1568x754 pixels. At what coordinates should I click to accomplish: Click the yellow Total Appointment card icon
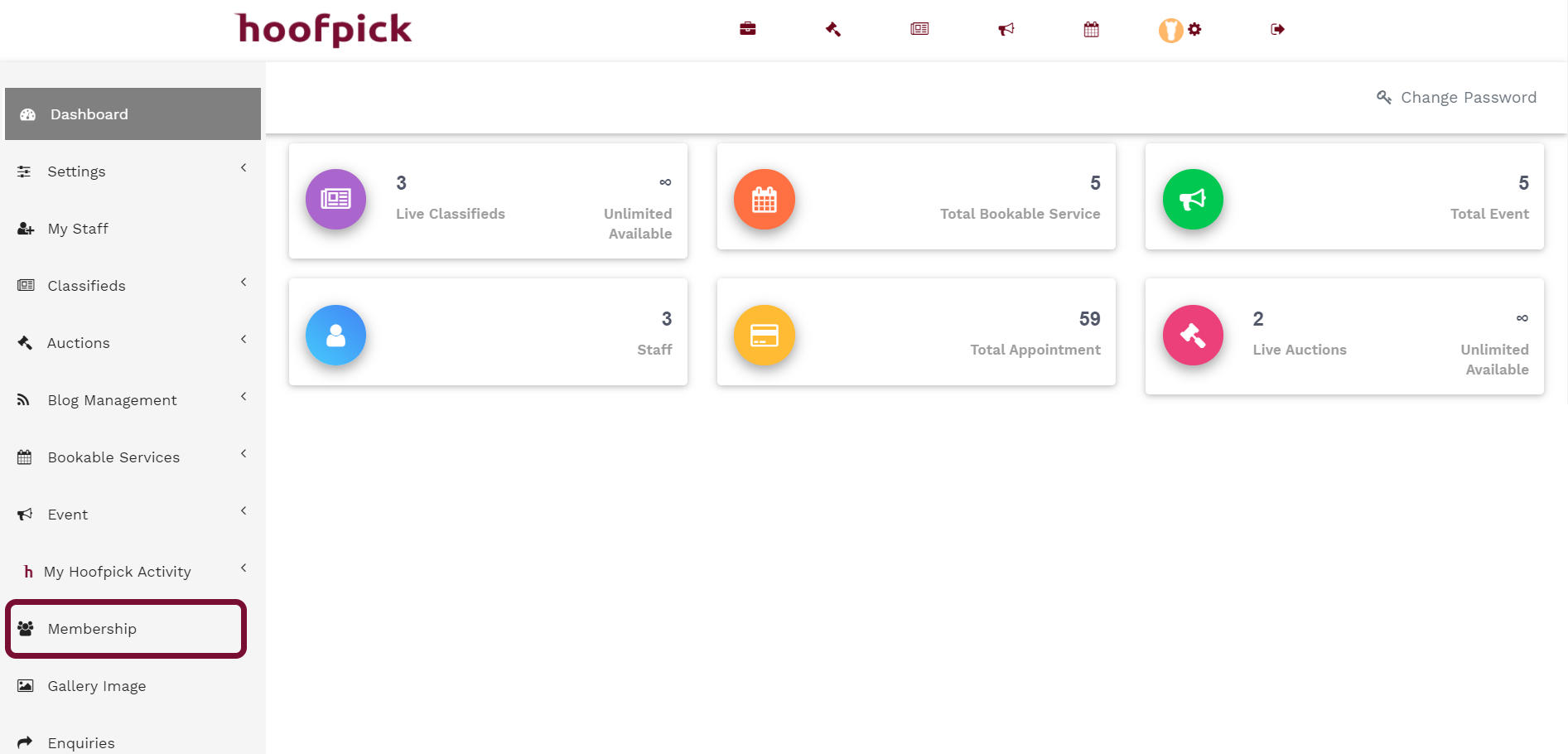tap(765, 335)
